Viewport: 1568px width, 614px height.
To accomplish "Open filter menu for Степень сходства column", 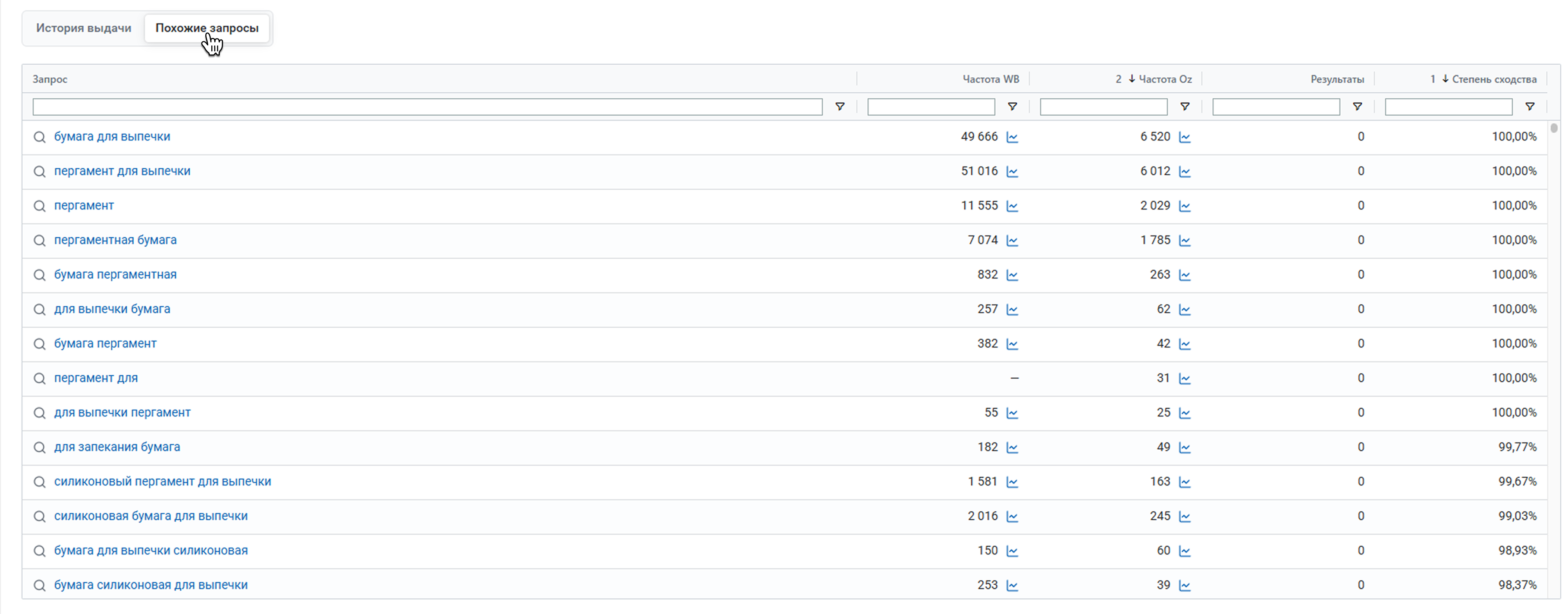I will [1529, 107].
